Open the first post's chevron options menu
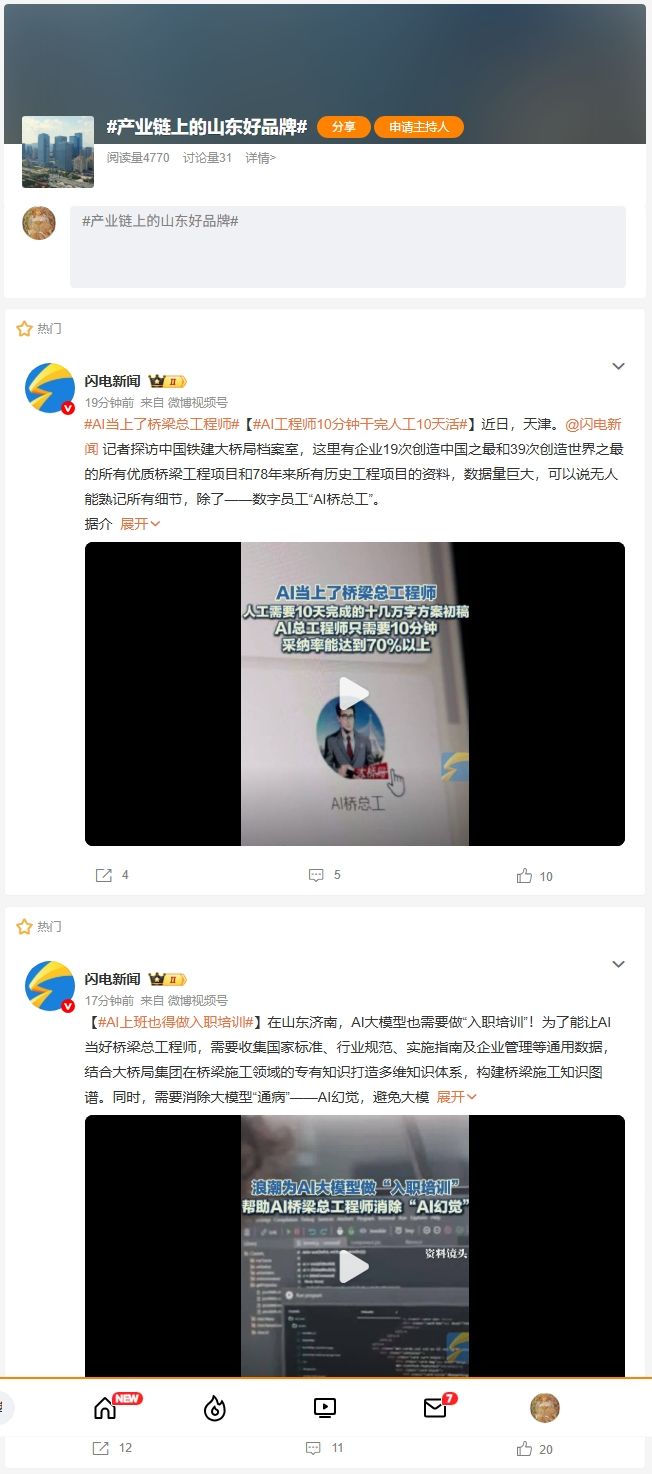The height and width of the screenshot is (1474, 652). (618, 366)
